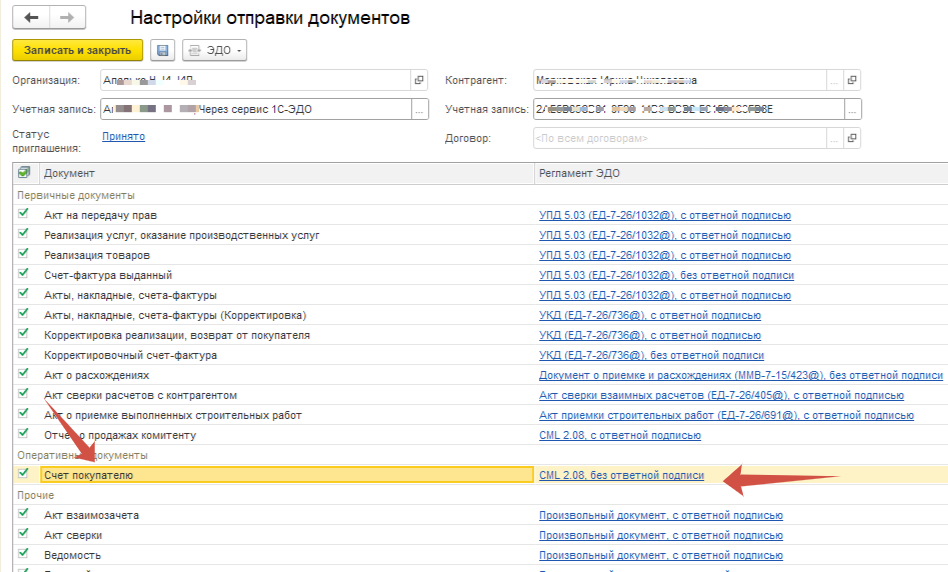Click the Записать и закрыть button
948x572 pixels.
pos(78,50)
